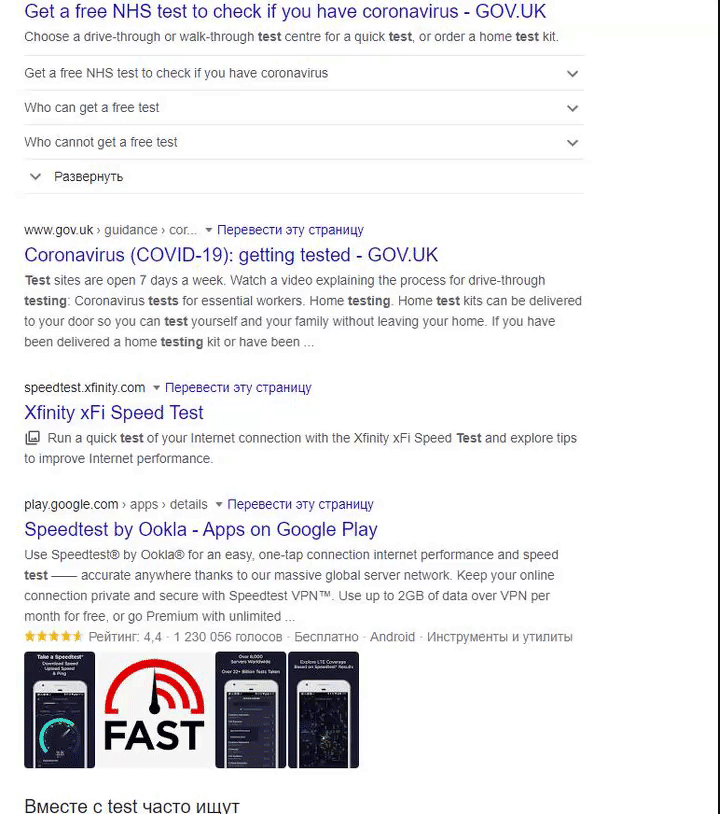
Task: Open dropdown arrow beside speedtest.xfinity.com
Action: coord(156,388)
